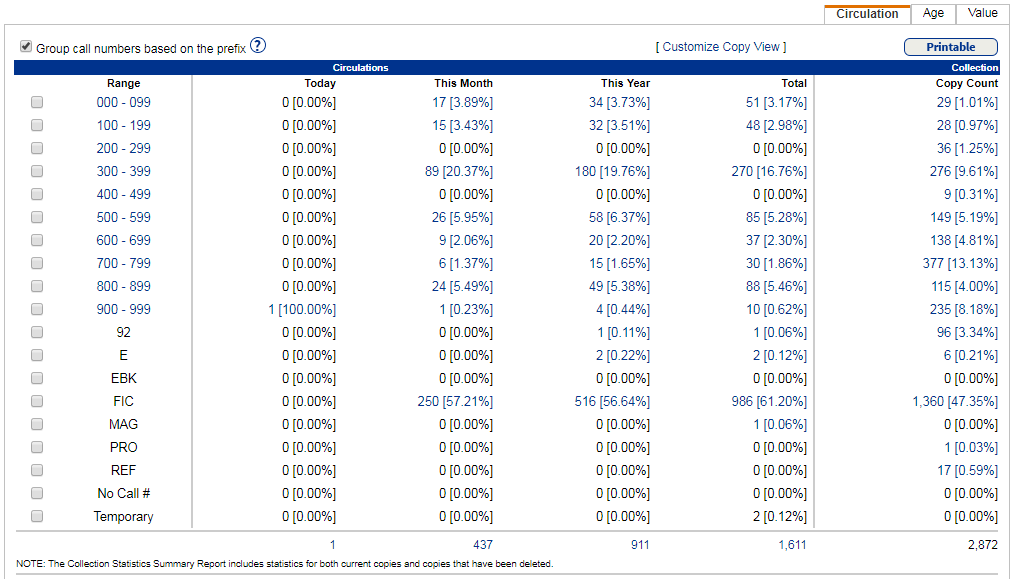Select the checkbox for the E range
The width and height of the screenshot is (1013, 579).
click(x=37, y=355)
